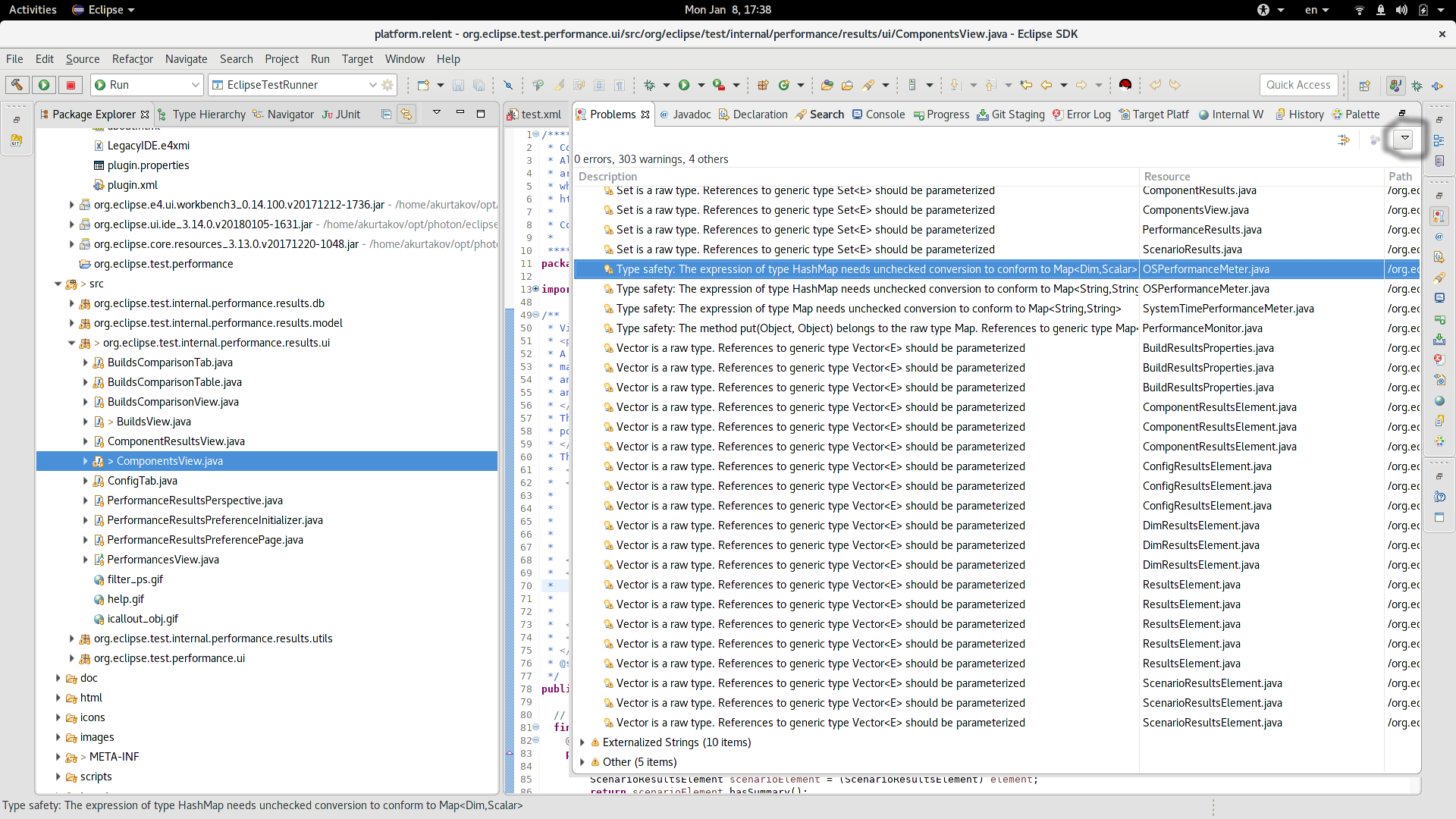
Task: Select the SystemTimePerformanceMeter.java warning row
Action: 996,309
